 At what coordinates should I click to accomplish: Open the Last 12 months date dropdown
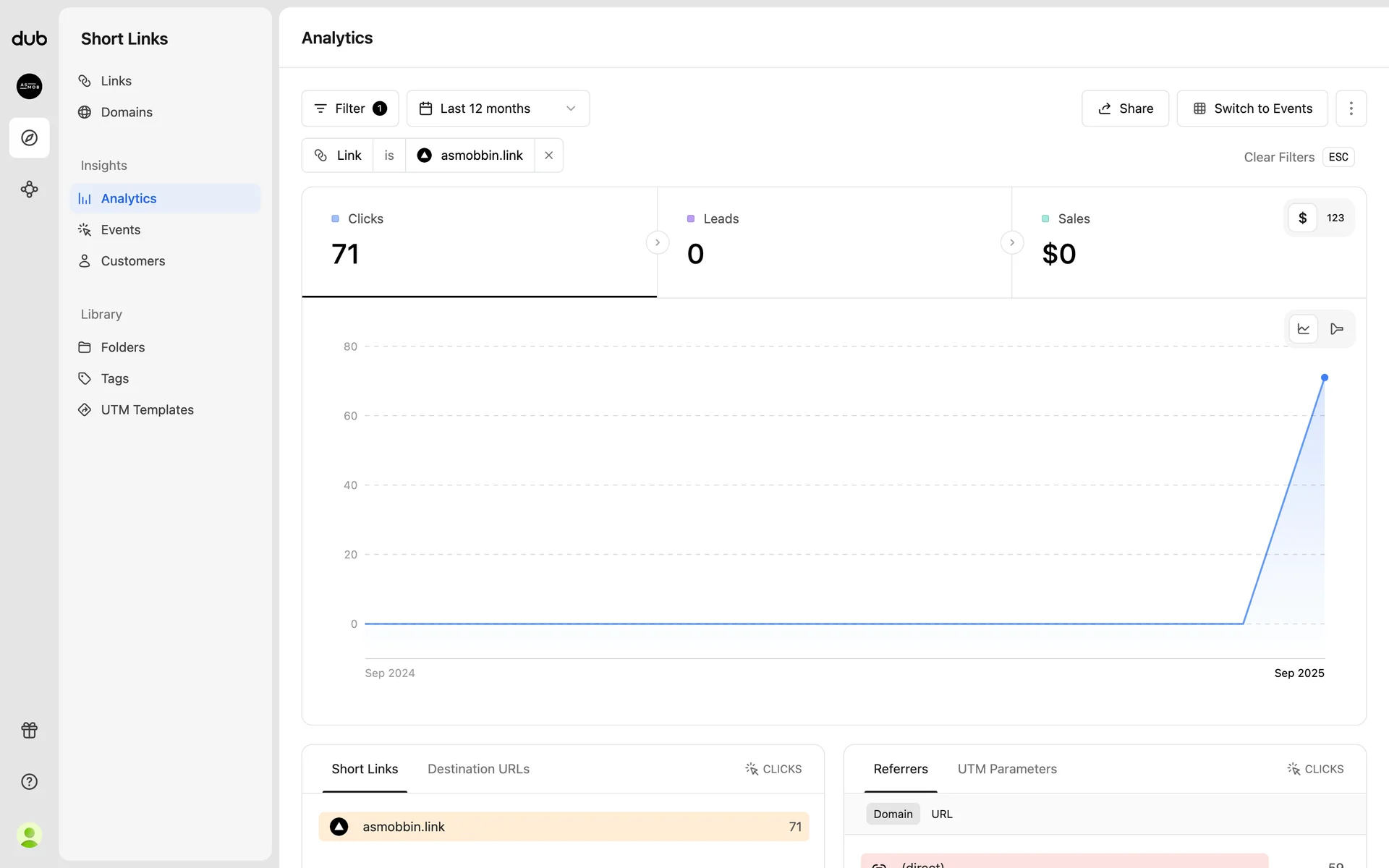click(498, 109)
